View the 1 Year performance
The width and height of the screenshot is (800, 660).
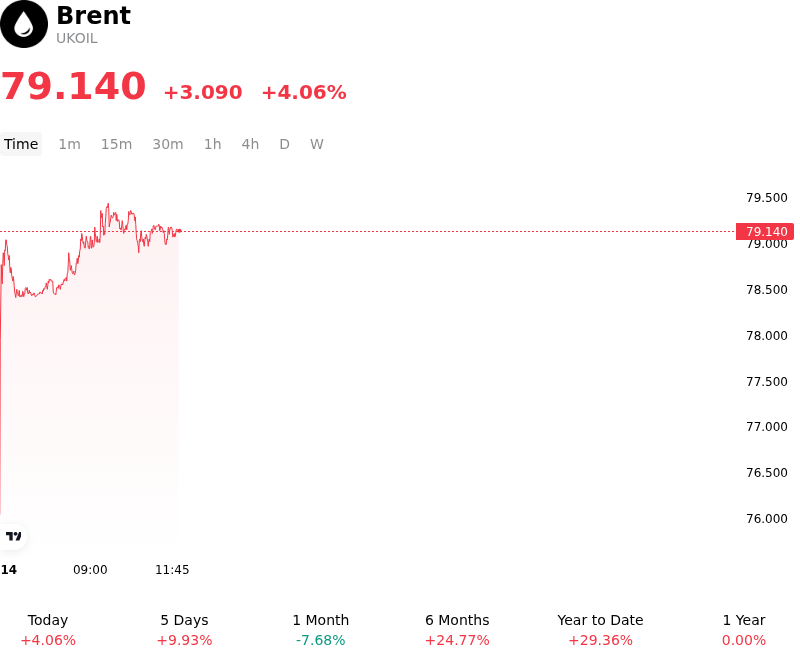point(744,630)
